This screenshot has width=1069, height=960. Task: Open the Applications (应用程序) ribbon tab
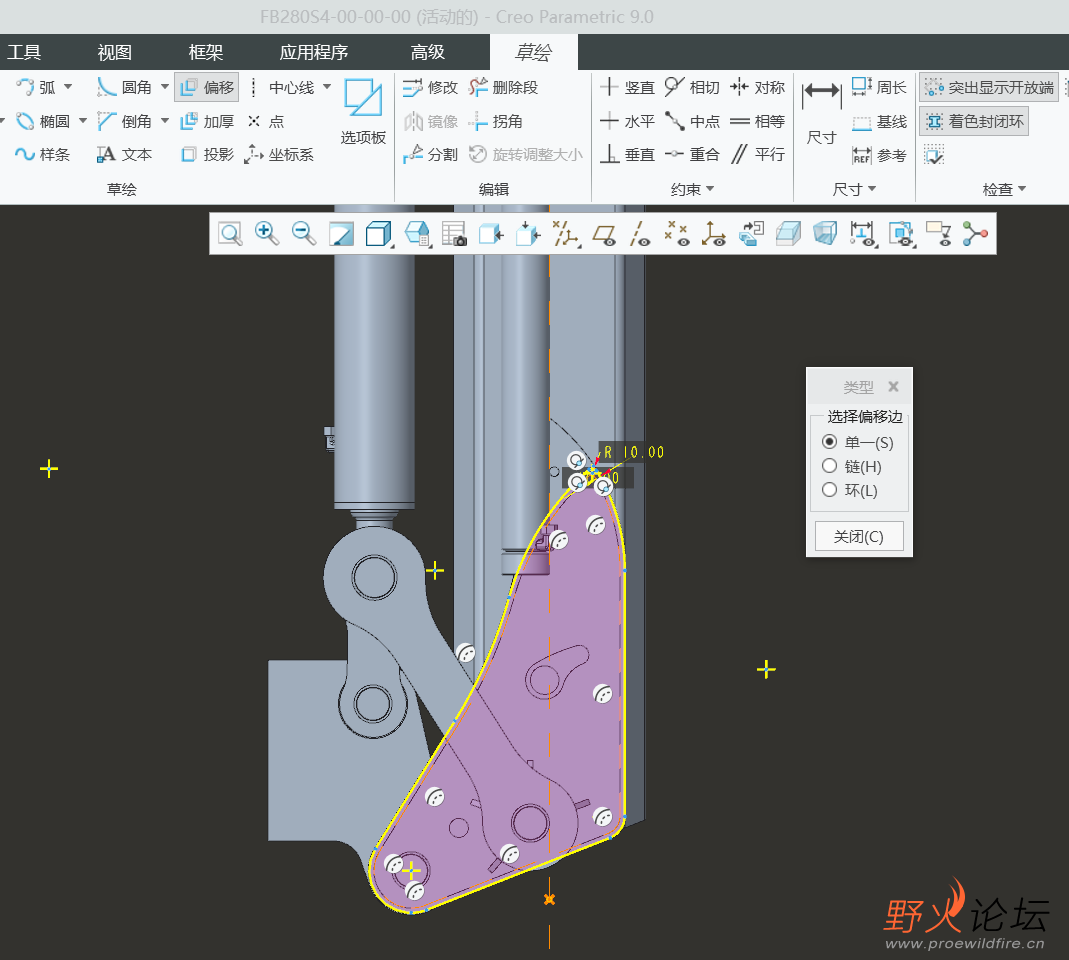[314, 52]
